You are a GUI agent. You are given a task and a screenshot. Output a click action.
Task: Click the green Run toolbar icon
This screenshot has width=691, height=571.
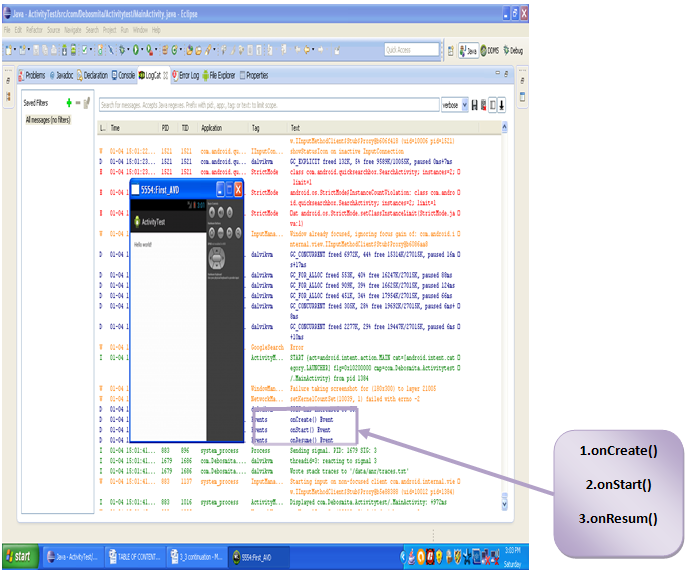point(136,50)
